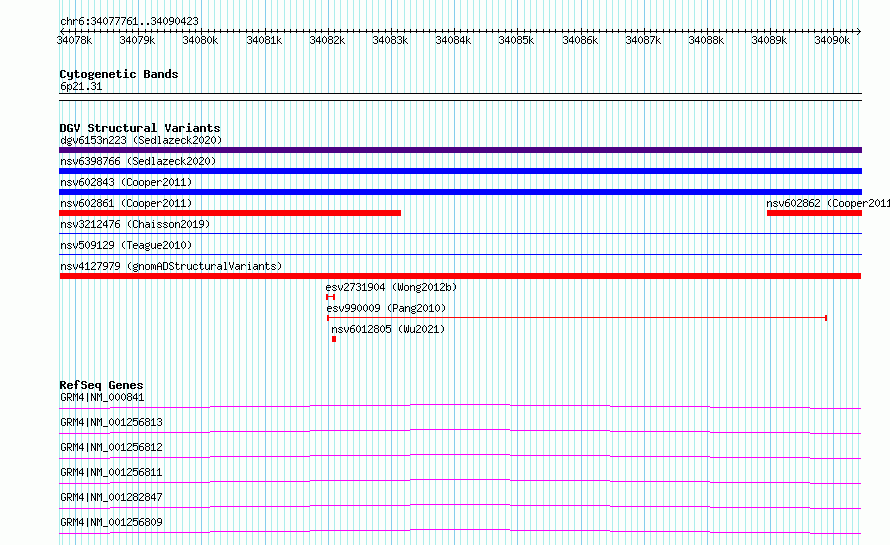The image size is (890, 545).
Task: Click the nsv4127979 (gnomADStructuralVariants) label
Action: coord(171,266)
